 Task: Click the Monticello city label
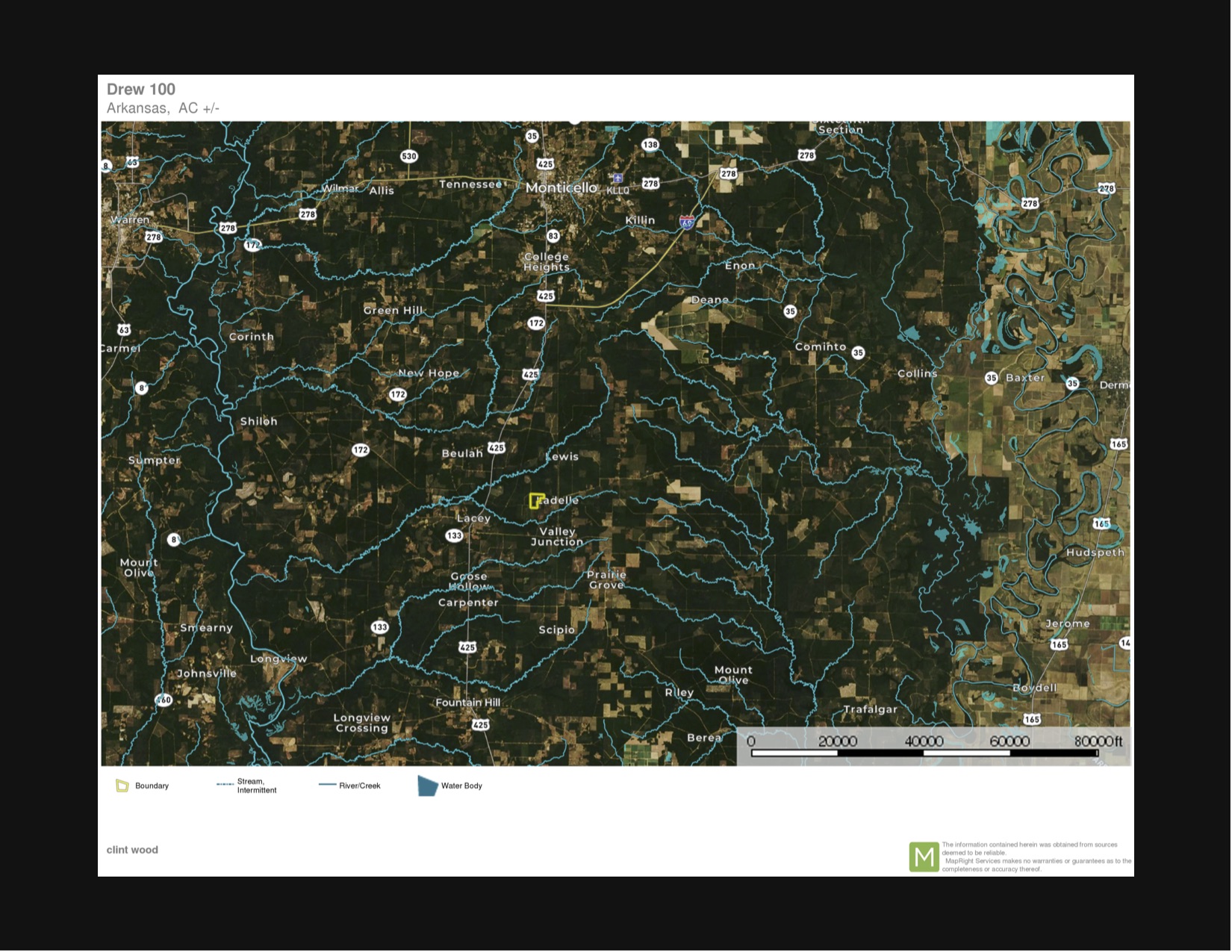(561, 187)
